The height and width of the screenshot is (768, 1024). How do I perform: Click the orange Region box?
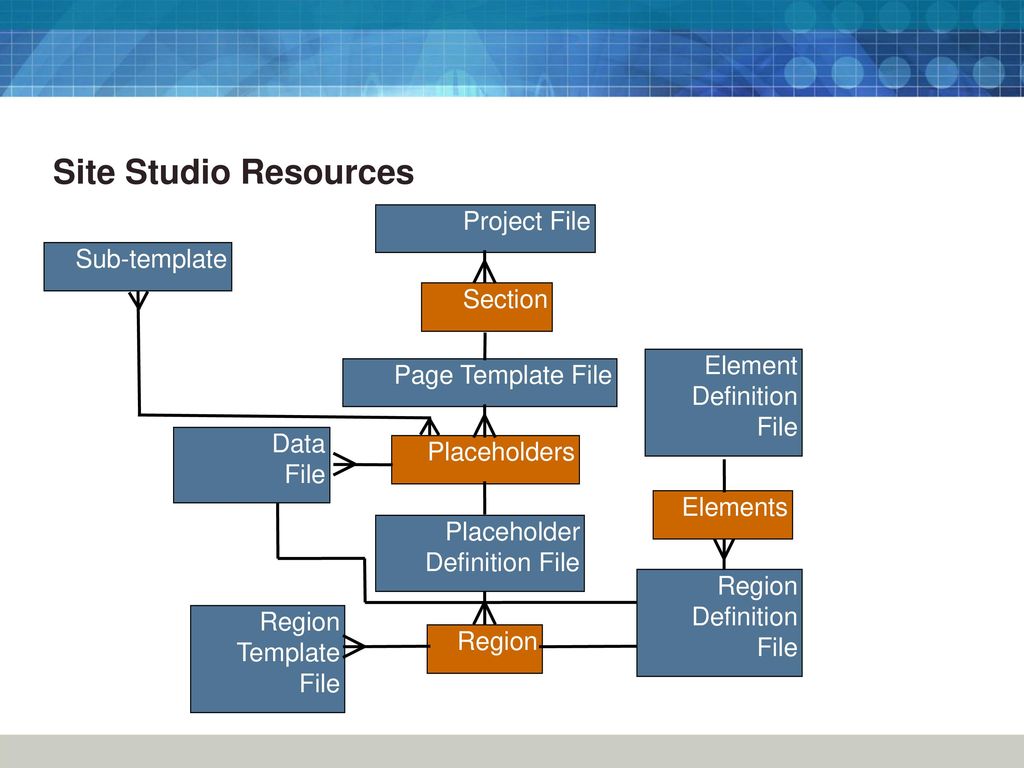(485, 649)
